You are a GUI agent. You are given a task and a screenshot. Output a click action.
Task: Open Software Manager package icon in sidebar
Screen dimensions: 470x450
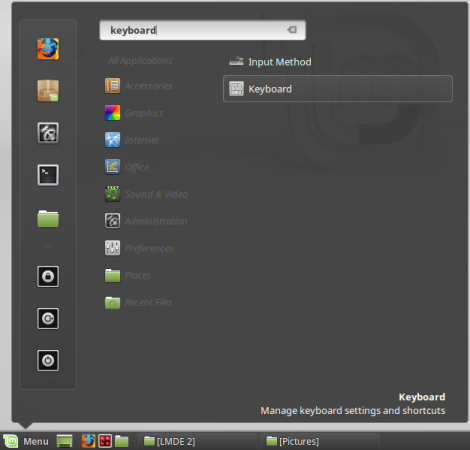[48, 91]
